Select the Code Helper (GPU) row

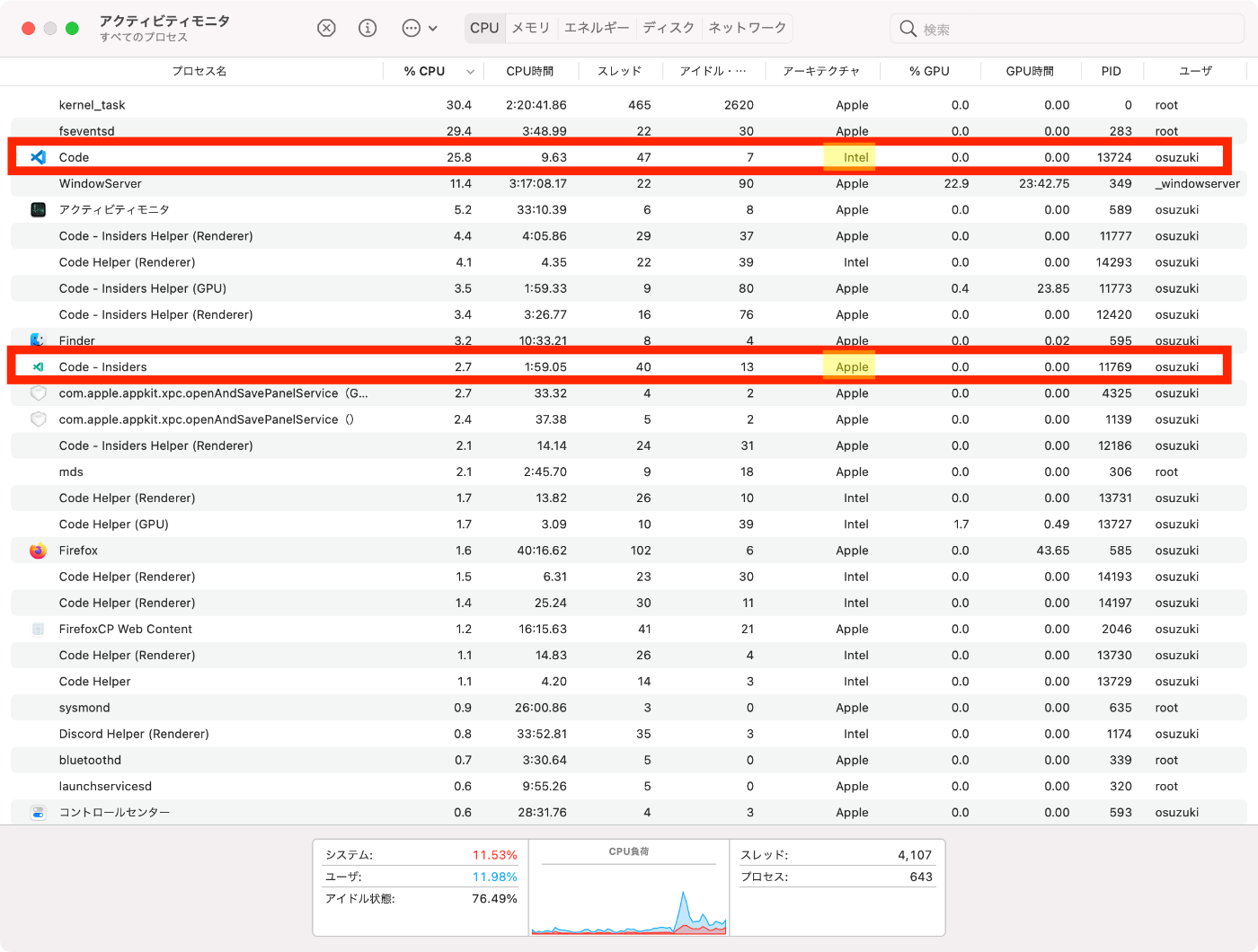[x=629, y=524]
